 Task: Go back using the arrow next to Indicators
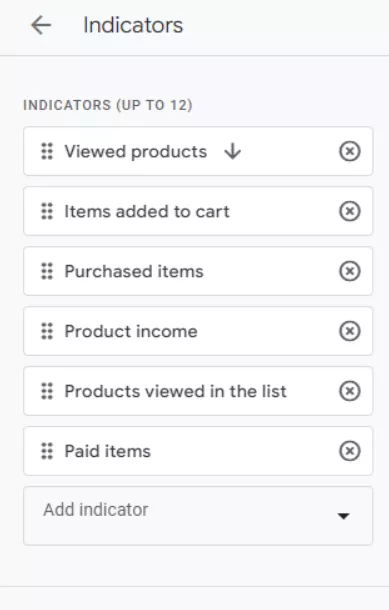click(41, 25)
